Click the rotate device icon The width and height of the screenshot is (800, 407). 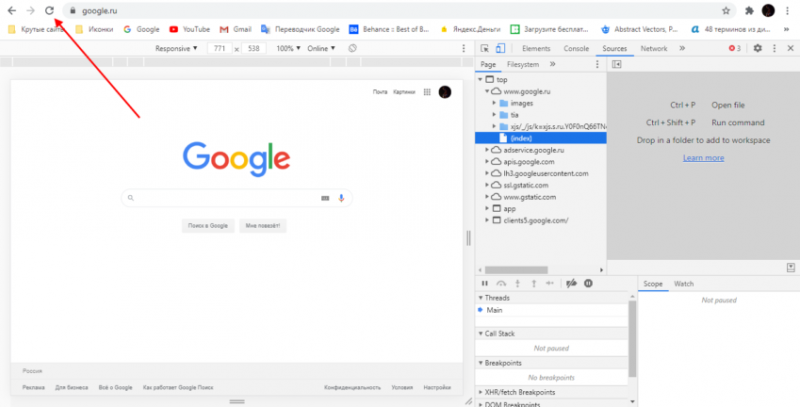pos(353,48)
